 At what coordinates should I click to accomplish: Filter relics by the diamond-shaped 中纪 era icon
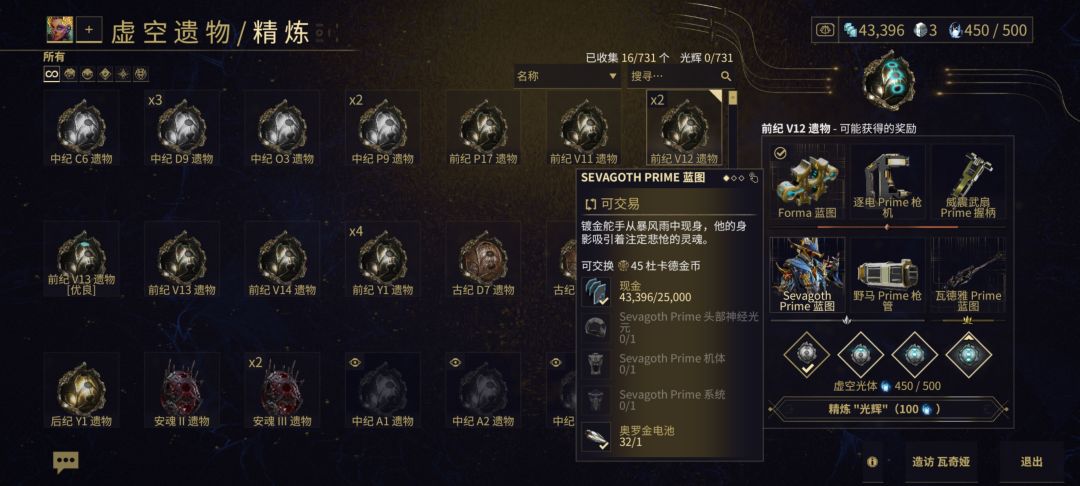(105, 74)
